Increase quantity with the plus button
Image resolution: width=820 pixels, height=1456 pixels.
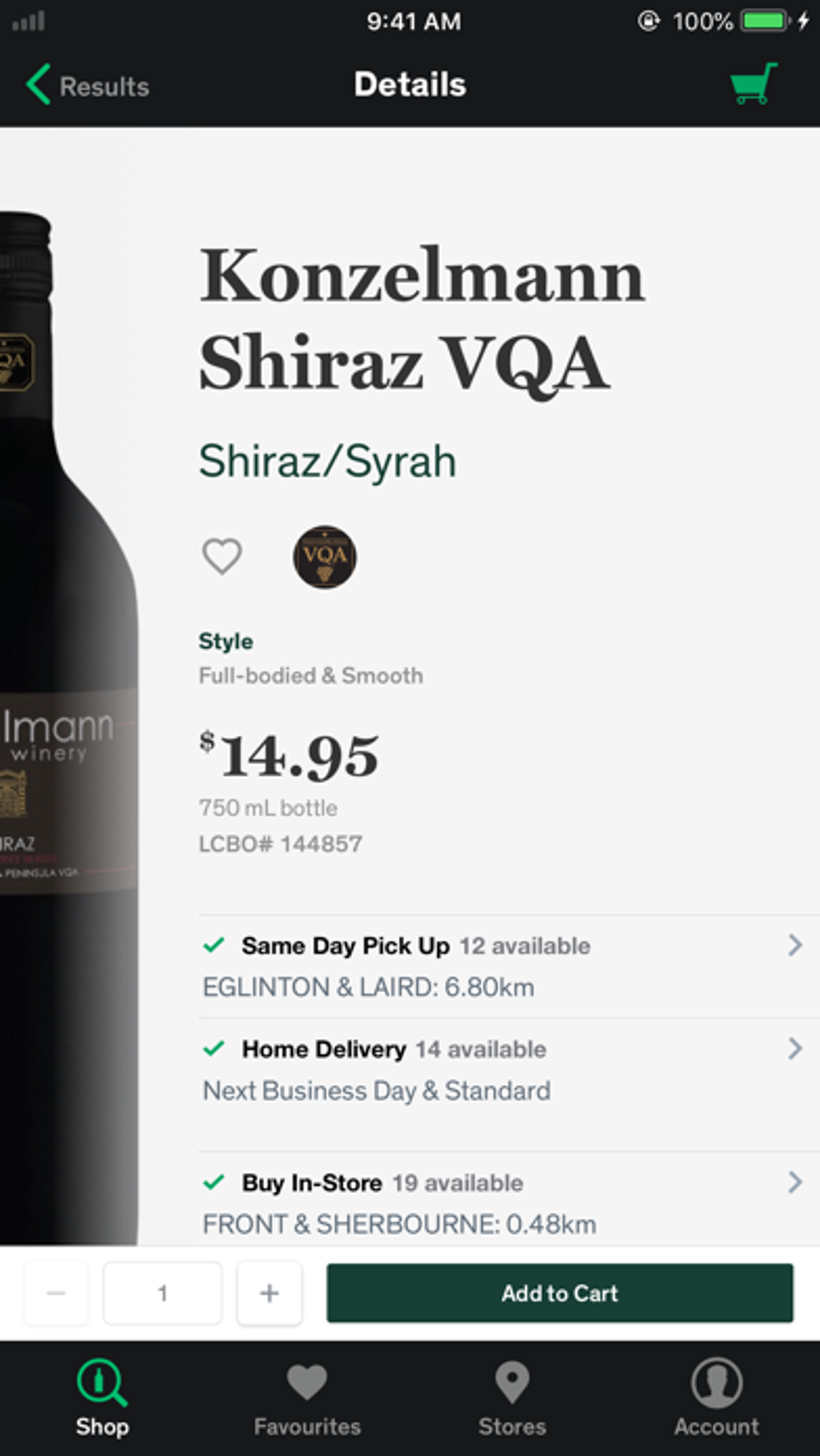(x=269, y=1293)
